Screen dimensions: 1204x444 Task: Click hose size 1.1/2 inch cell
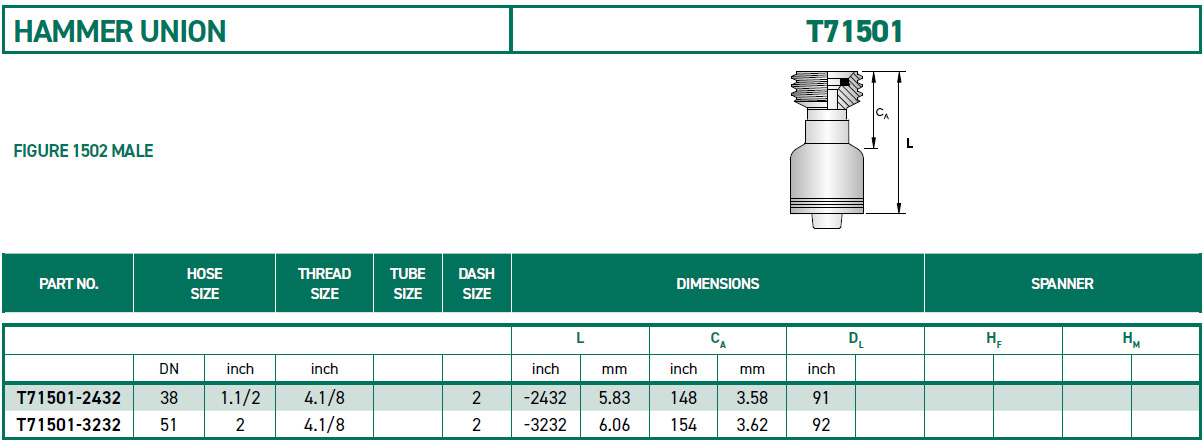(x=240, y=397)
